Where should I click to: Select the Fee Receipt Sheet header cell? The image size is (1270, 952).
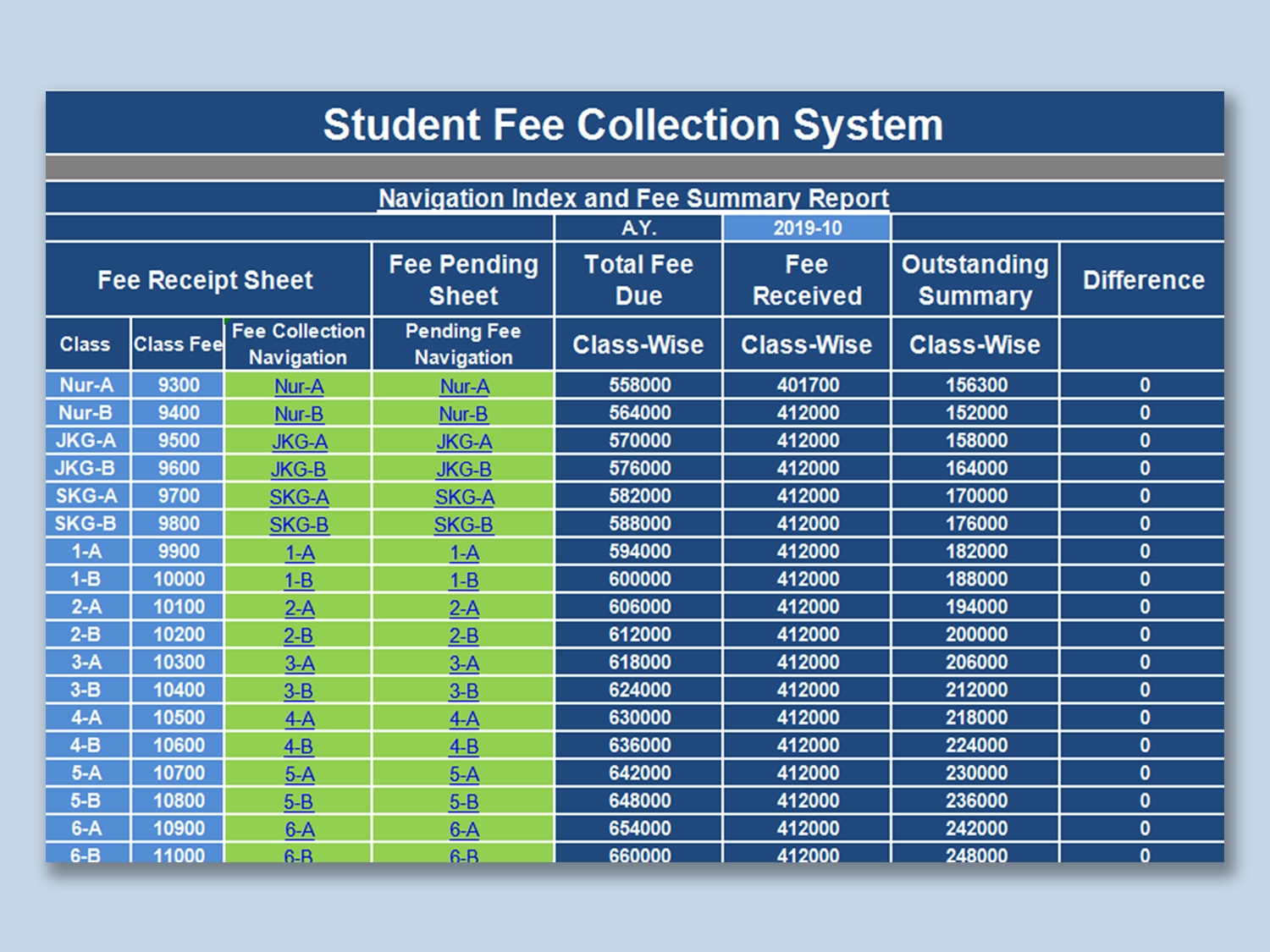[206, 280]
